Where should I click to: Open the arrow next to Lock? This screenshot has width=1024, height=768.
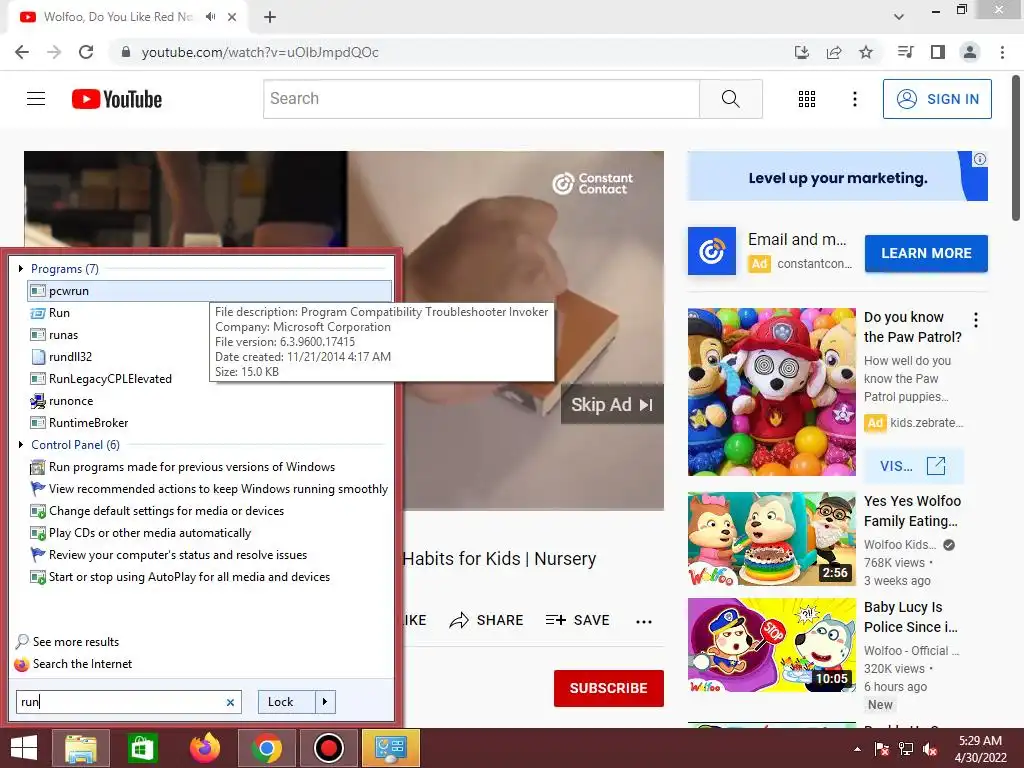pos(325,702)
